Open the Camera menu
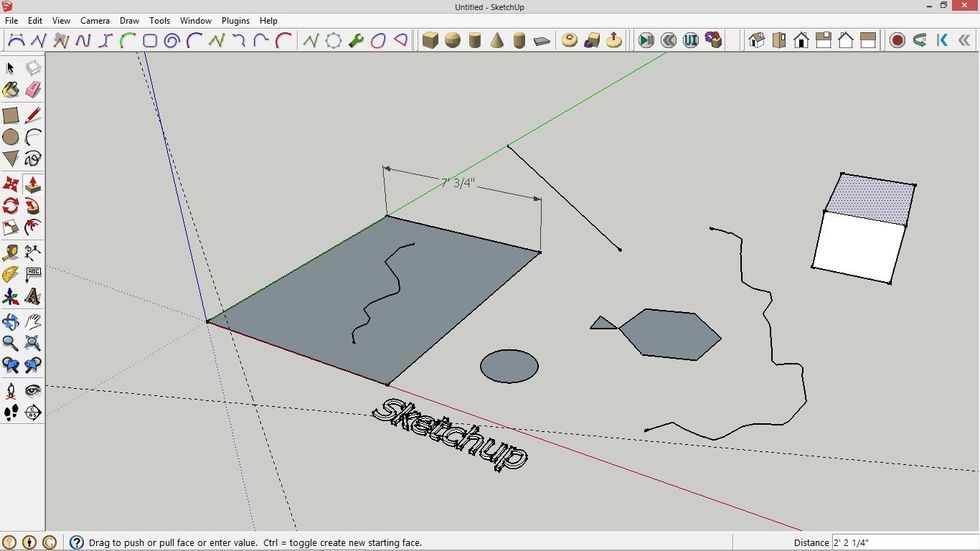This screenshot has height=551, width=980. (x=94, y=21)
